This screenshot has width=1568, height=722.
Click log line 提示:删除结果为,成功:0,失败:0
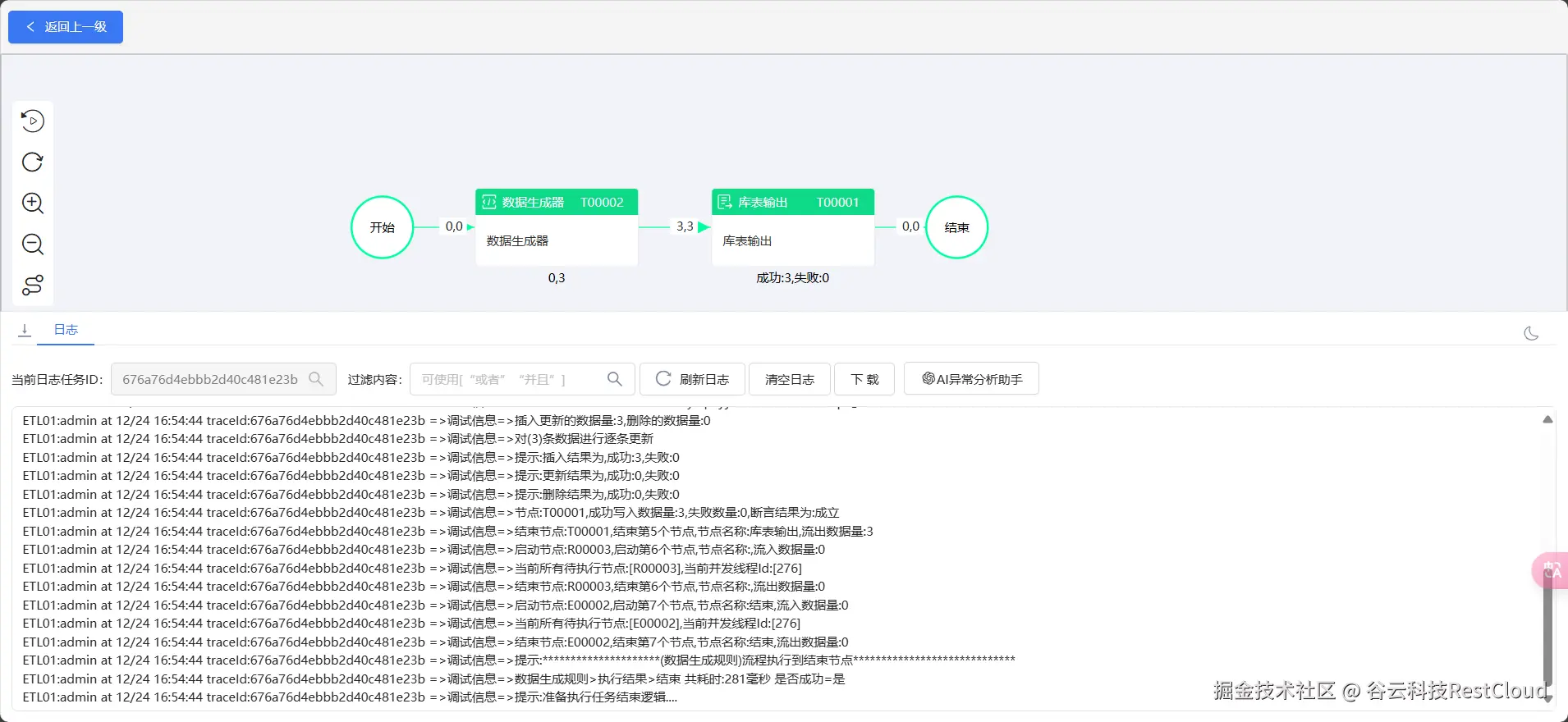(351, 495)
